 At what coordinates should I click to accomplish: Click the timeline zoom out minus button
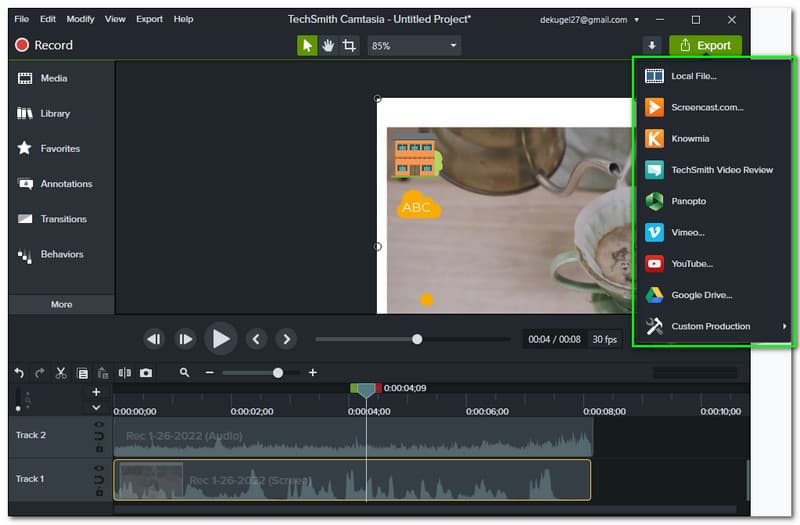[x=209, y=373]
